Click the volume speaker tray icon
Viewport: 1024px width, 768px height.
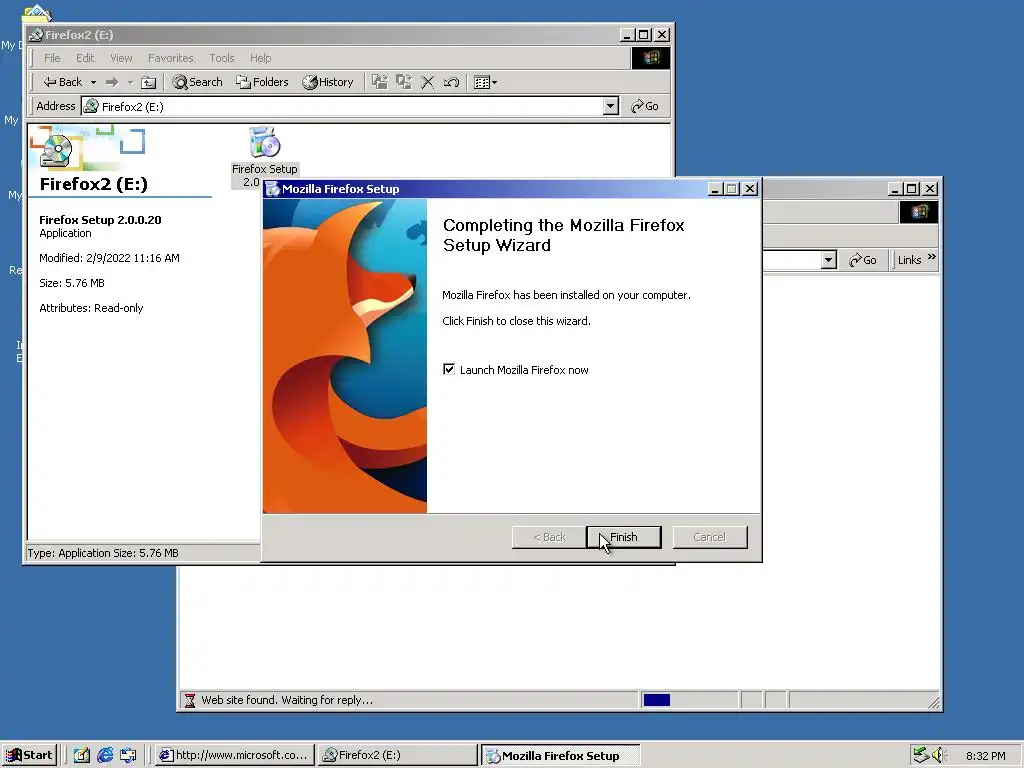[x=939, y=755]
